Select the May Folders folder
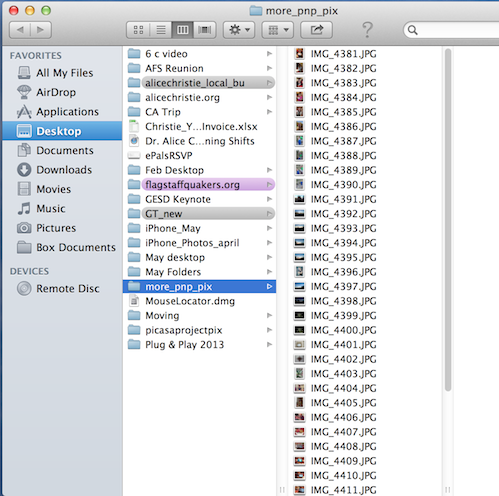 199,272
